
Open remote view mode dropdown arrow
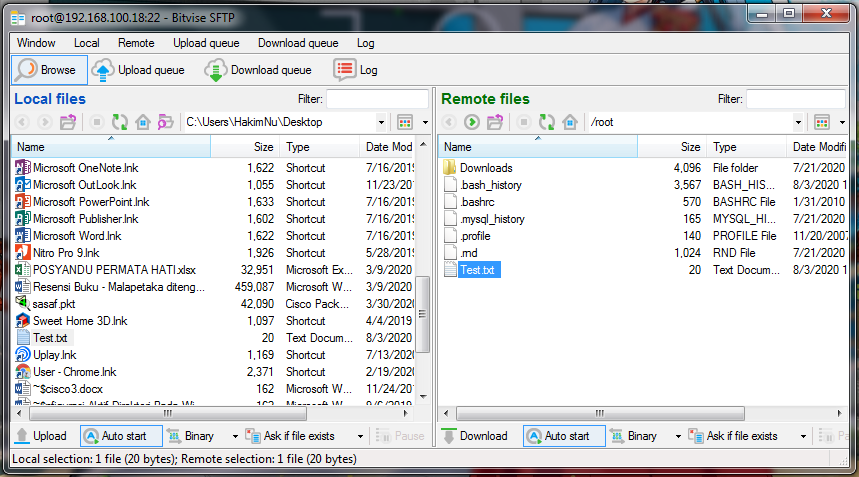[843, 122]
